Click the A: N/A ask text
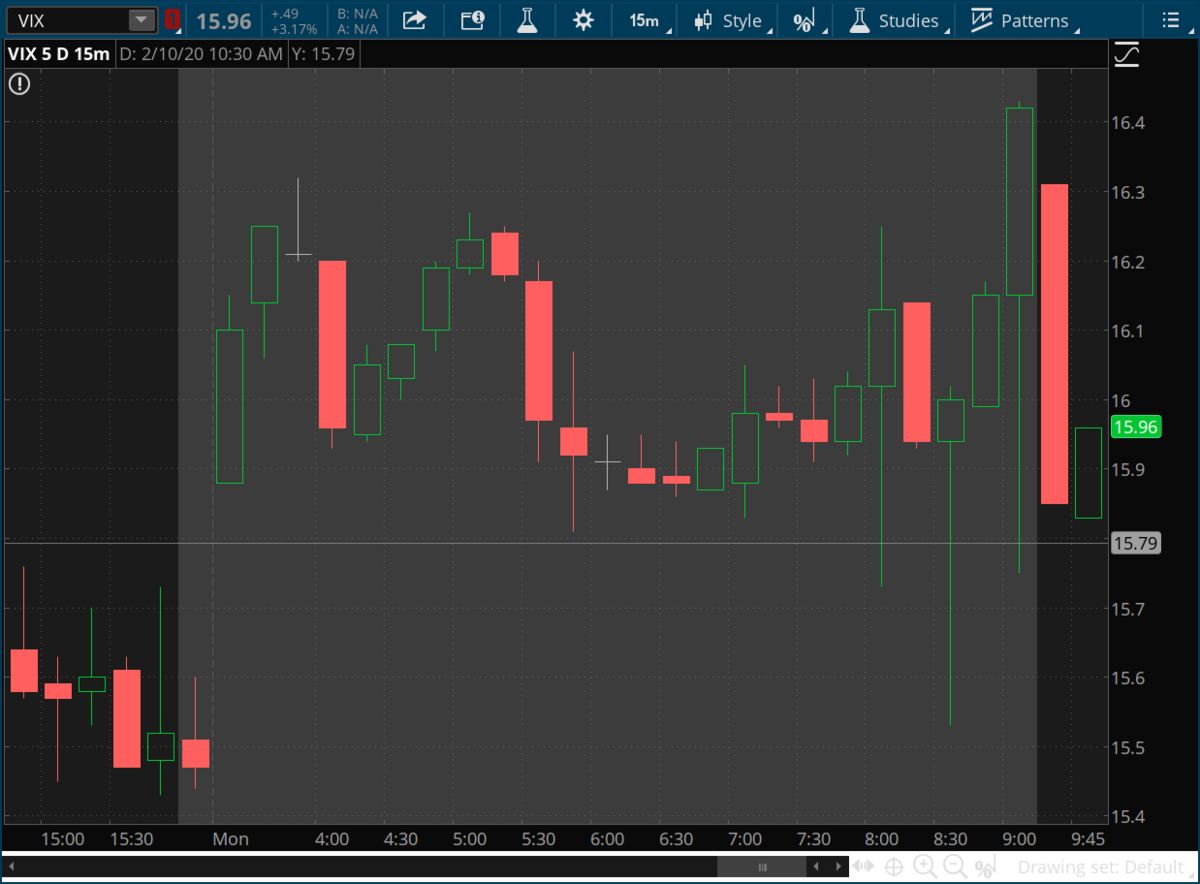The image size is (1200, 884). tap(357, 29)
